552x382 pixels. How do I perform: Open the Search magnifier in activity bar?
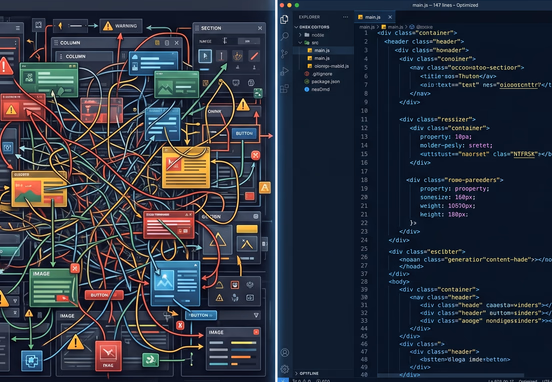284,36
